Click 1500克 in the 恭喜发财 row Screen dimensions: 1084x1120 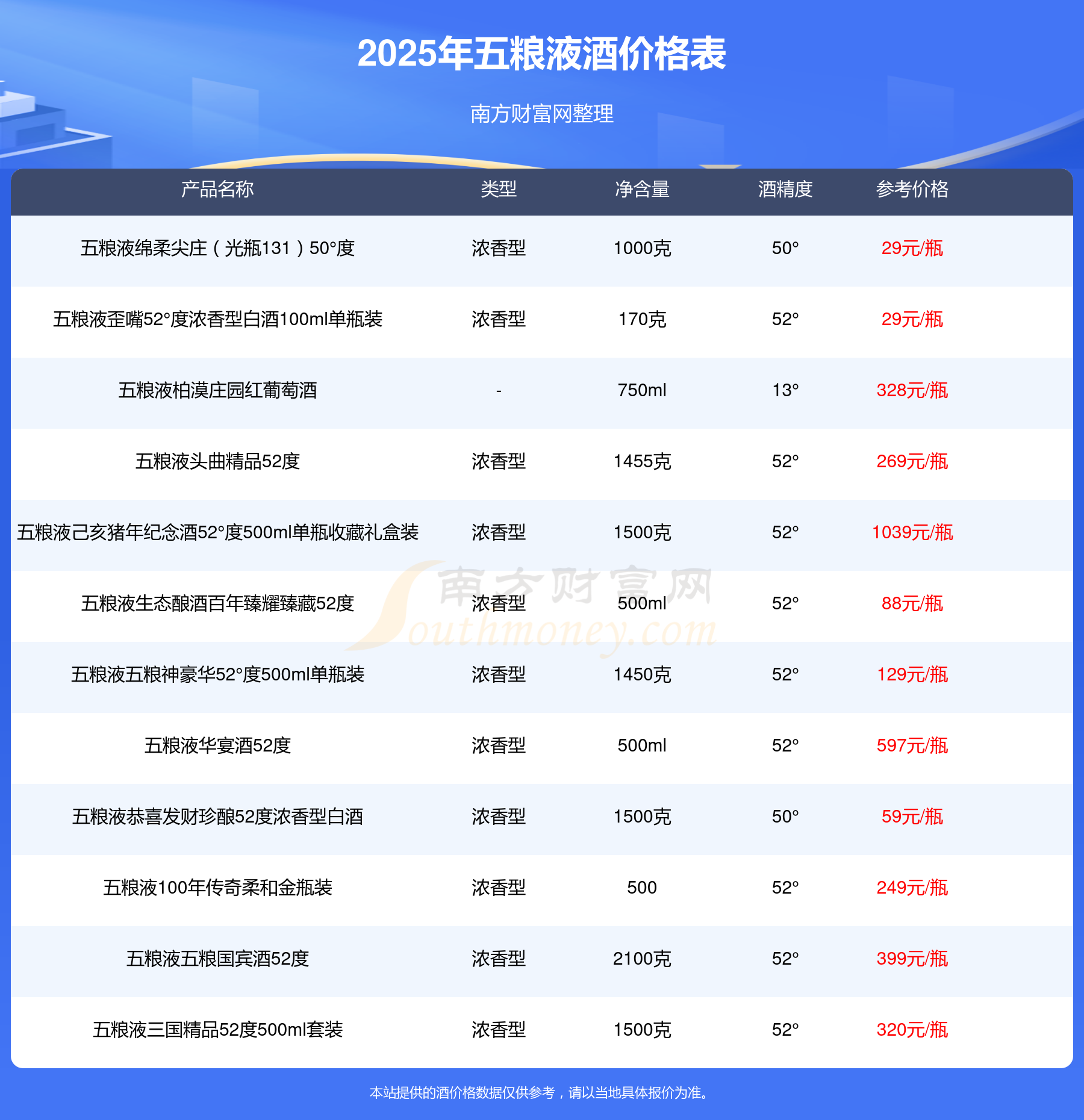(x=642, y=817)
